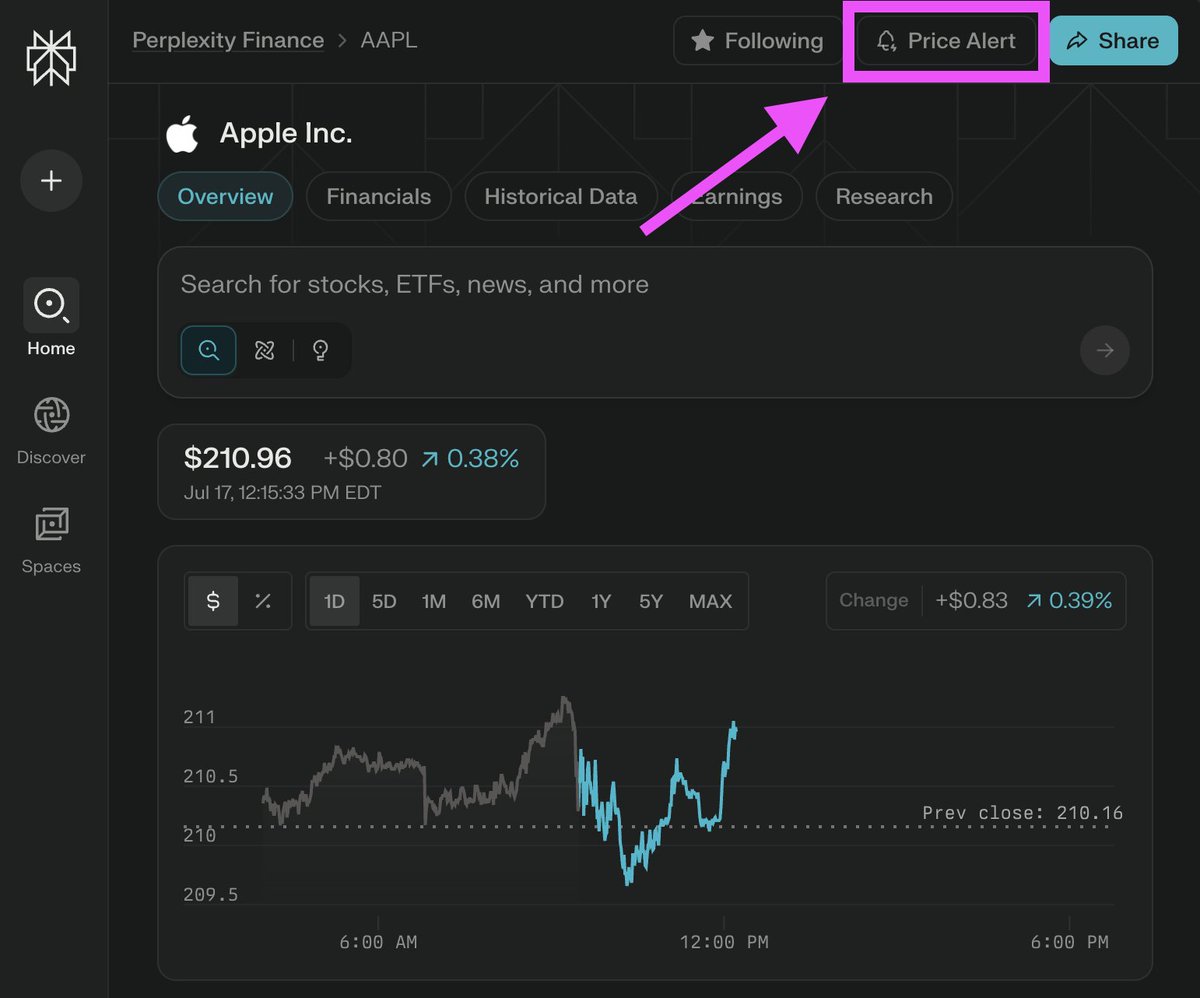Switch chart to dollar display

point(213,601)
